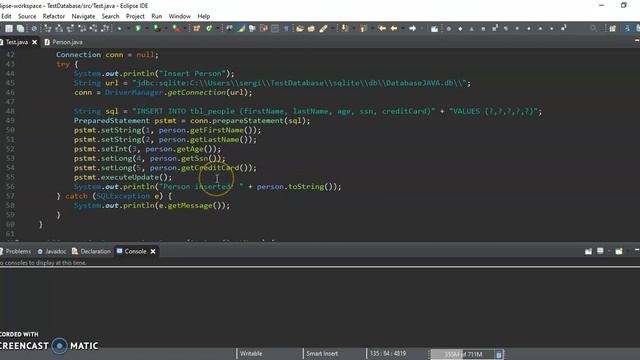This screenshot has height=360, width=640.
Task: Expand the Coverage dropdown arrow
Action: [166, 29]
